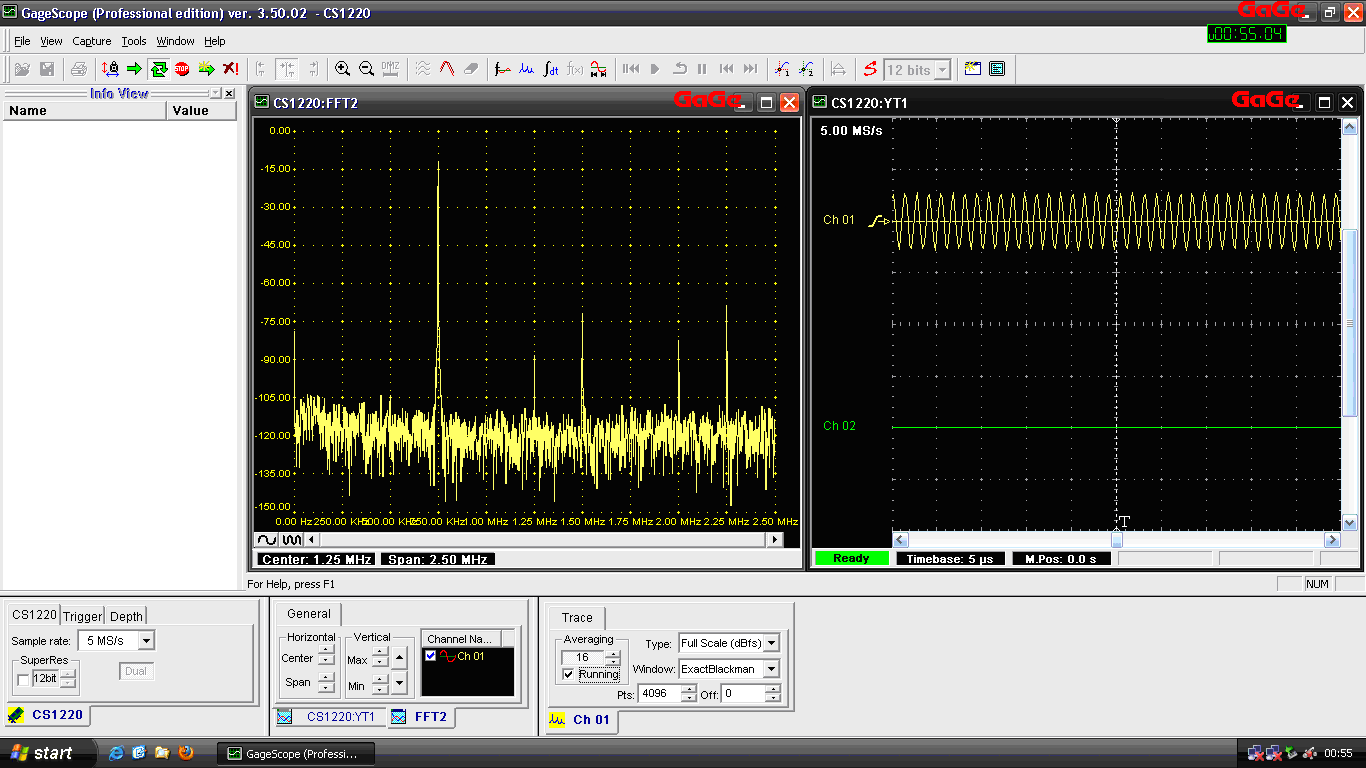Open the Sample rate dropdown

(x=146, y=641)
